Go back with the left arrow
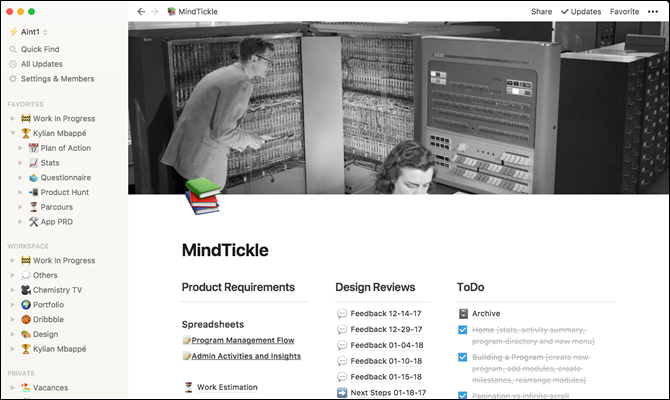Viewport: 670px width, 400px height. click(141, 12)
